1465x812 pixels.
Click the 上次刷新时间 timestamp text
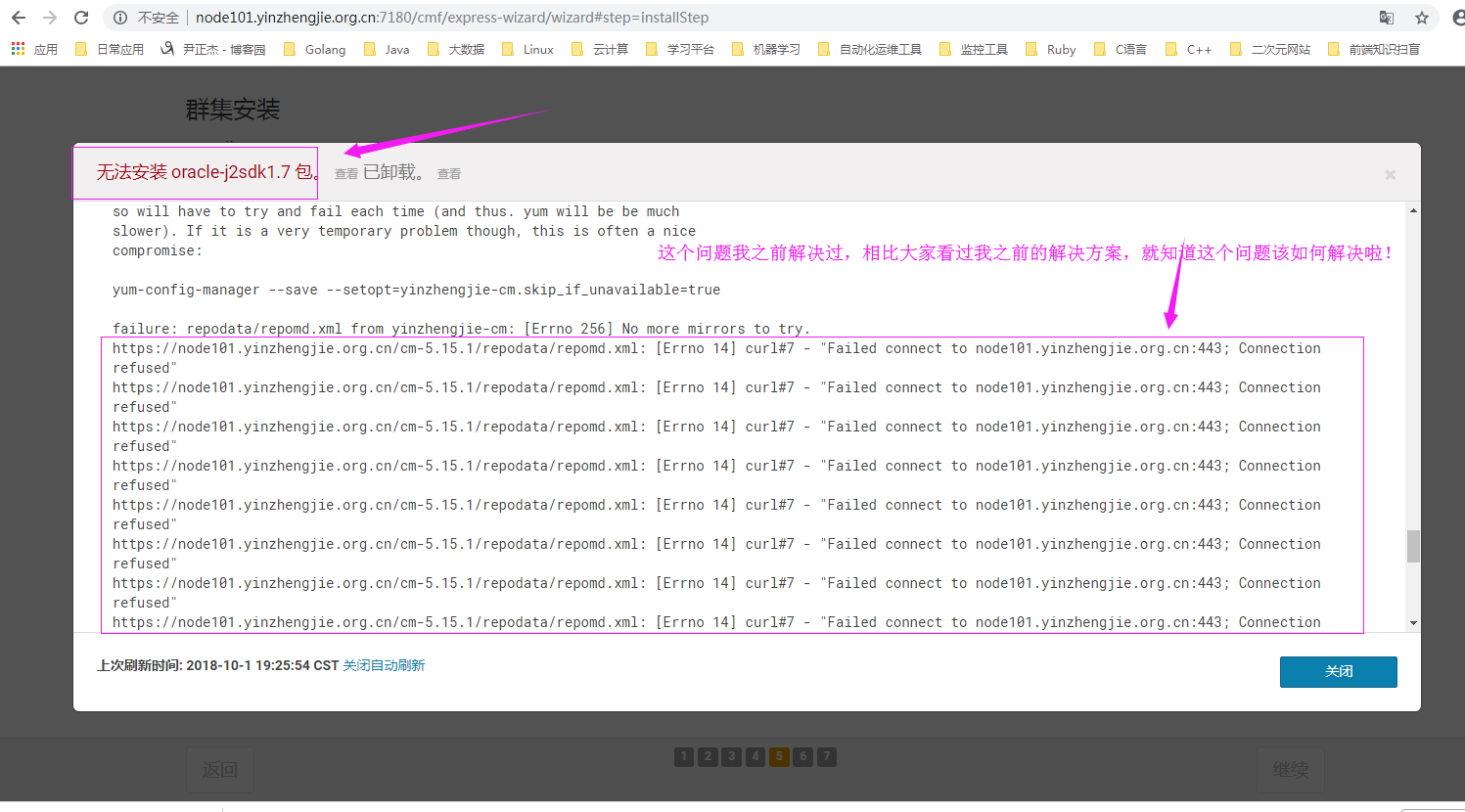point(218,665)
